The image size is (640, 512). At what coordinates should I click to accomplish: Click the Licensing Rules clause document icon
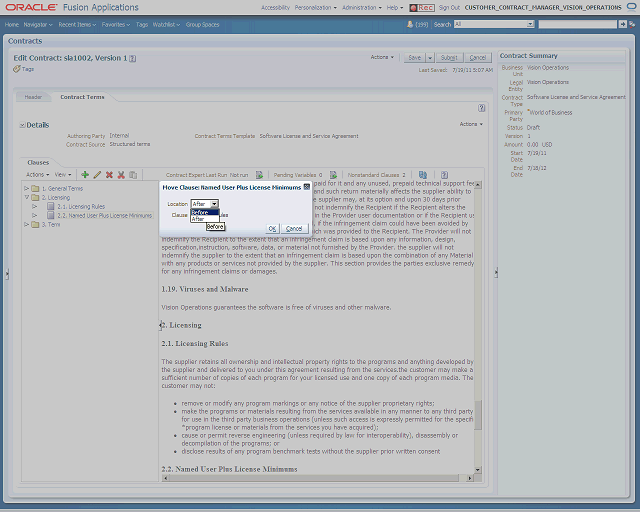pos(51,206)
